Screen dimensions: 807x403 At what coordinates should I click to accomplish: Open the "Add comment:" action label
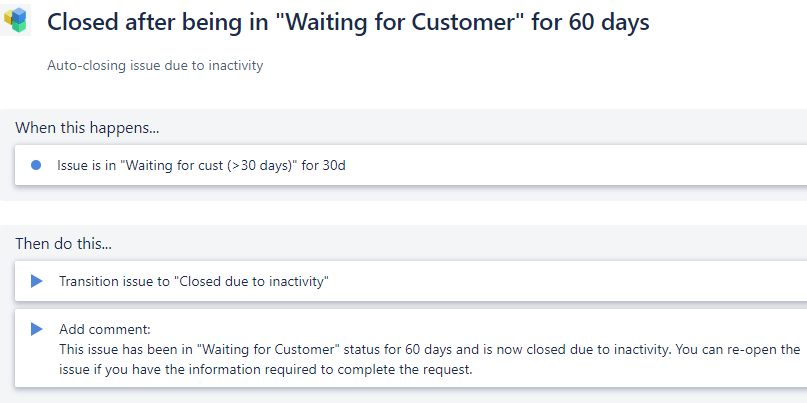pos(105,329)
